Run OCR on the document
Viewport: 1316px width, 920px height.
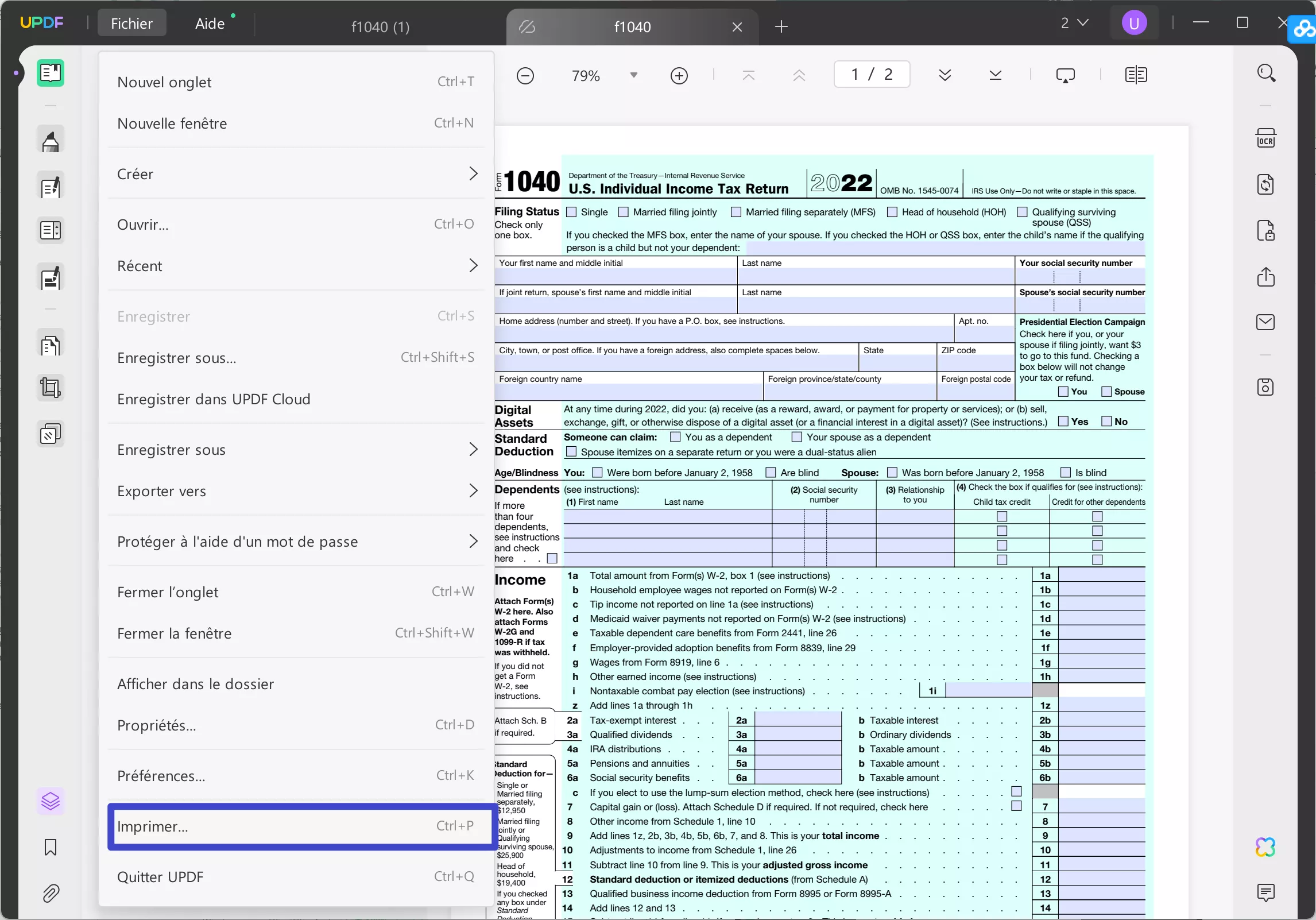1267,138
